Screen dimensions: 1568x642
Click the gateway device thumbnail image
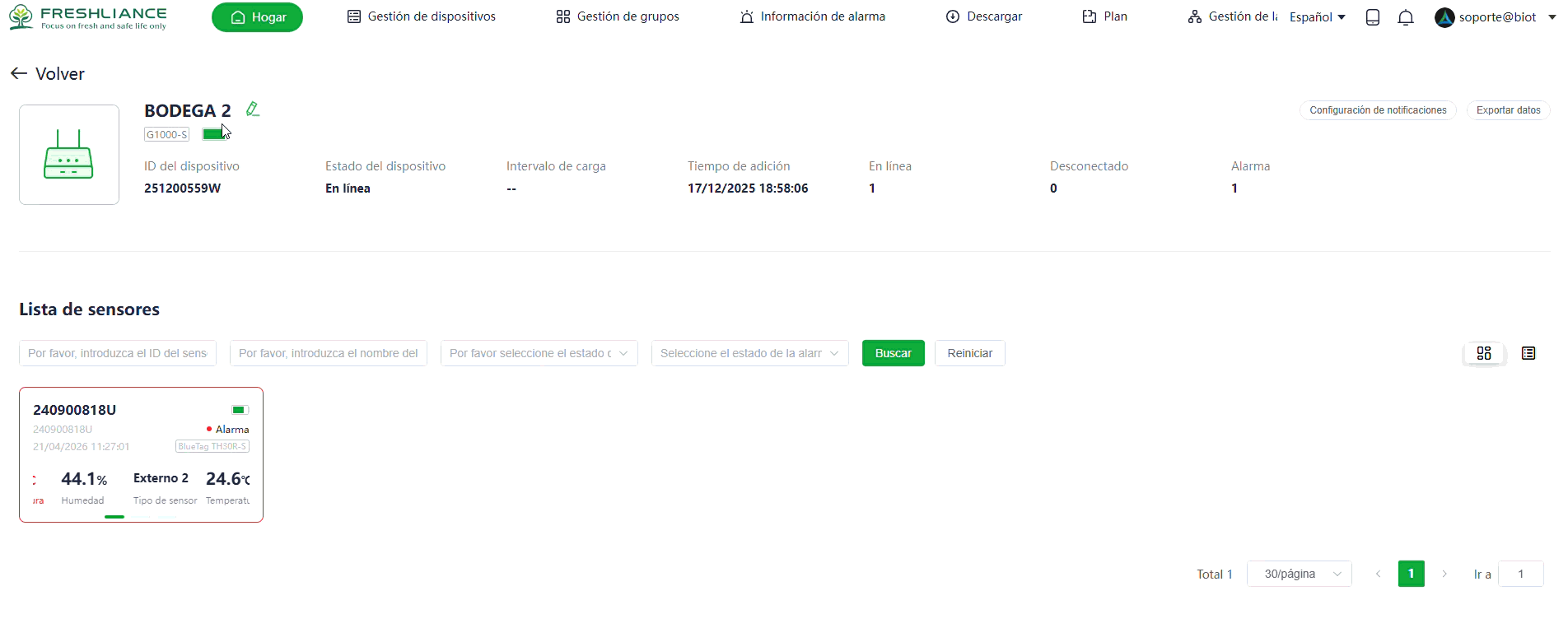[69, 155]
